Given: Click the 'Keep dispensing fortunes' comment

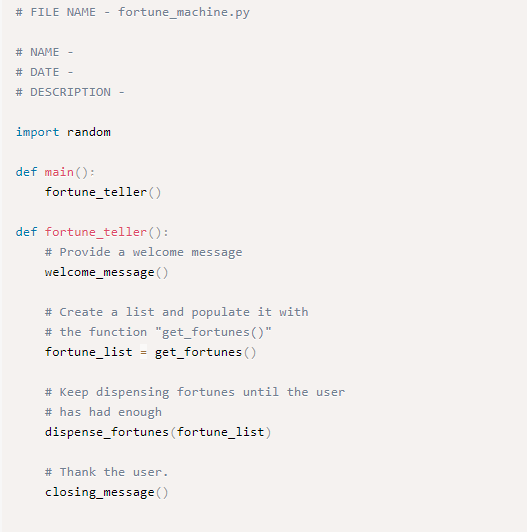Looking at the screenshot, I should [x=195, y=392].
